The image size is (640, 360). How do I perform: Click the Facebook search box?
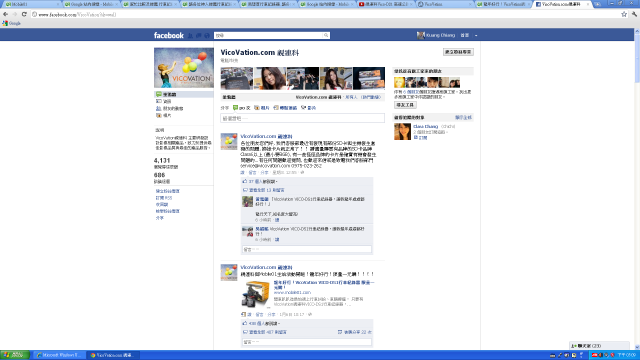click(x=269, y=36)
